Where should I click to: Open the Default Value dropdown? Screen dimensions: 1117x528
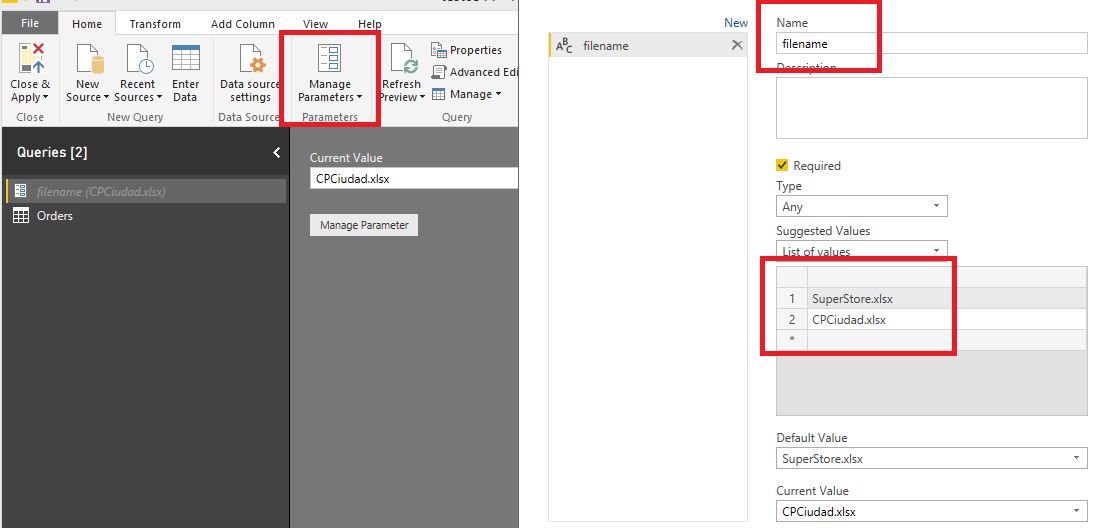point(932,458)
